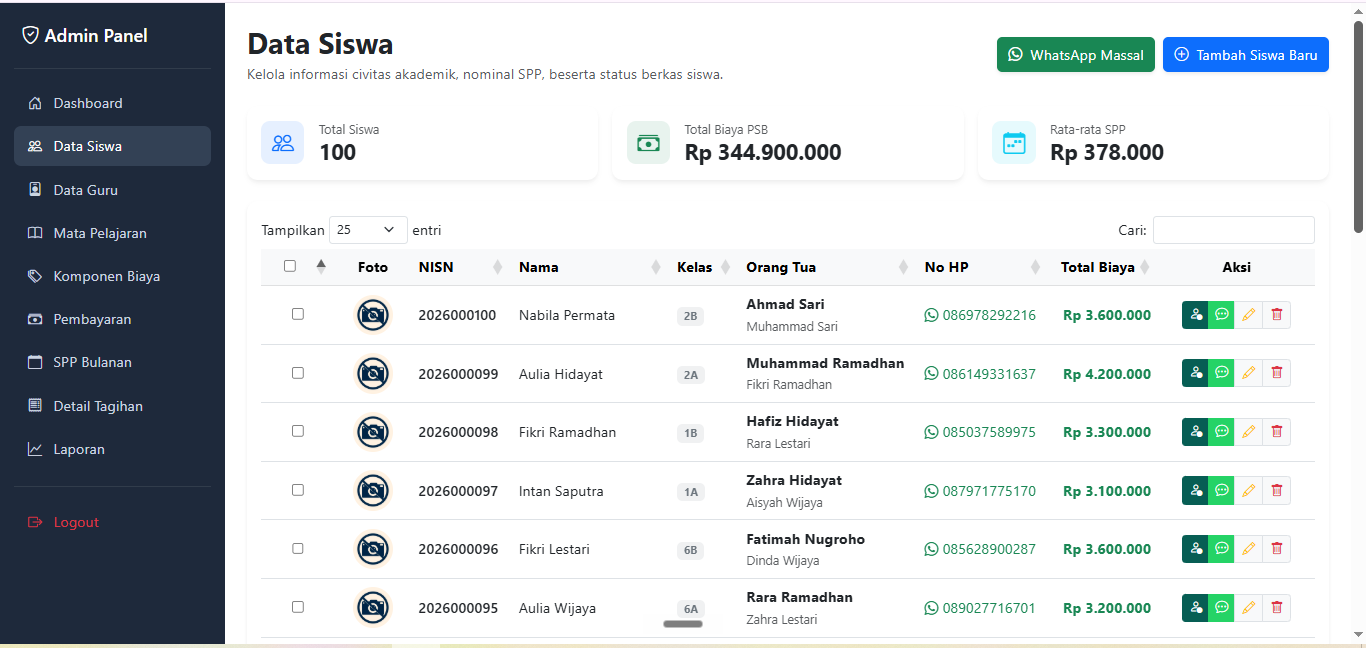The image size is (1366, 648).
Task: Select Data Guru in sidebar
Action: [112, 190]
